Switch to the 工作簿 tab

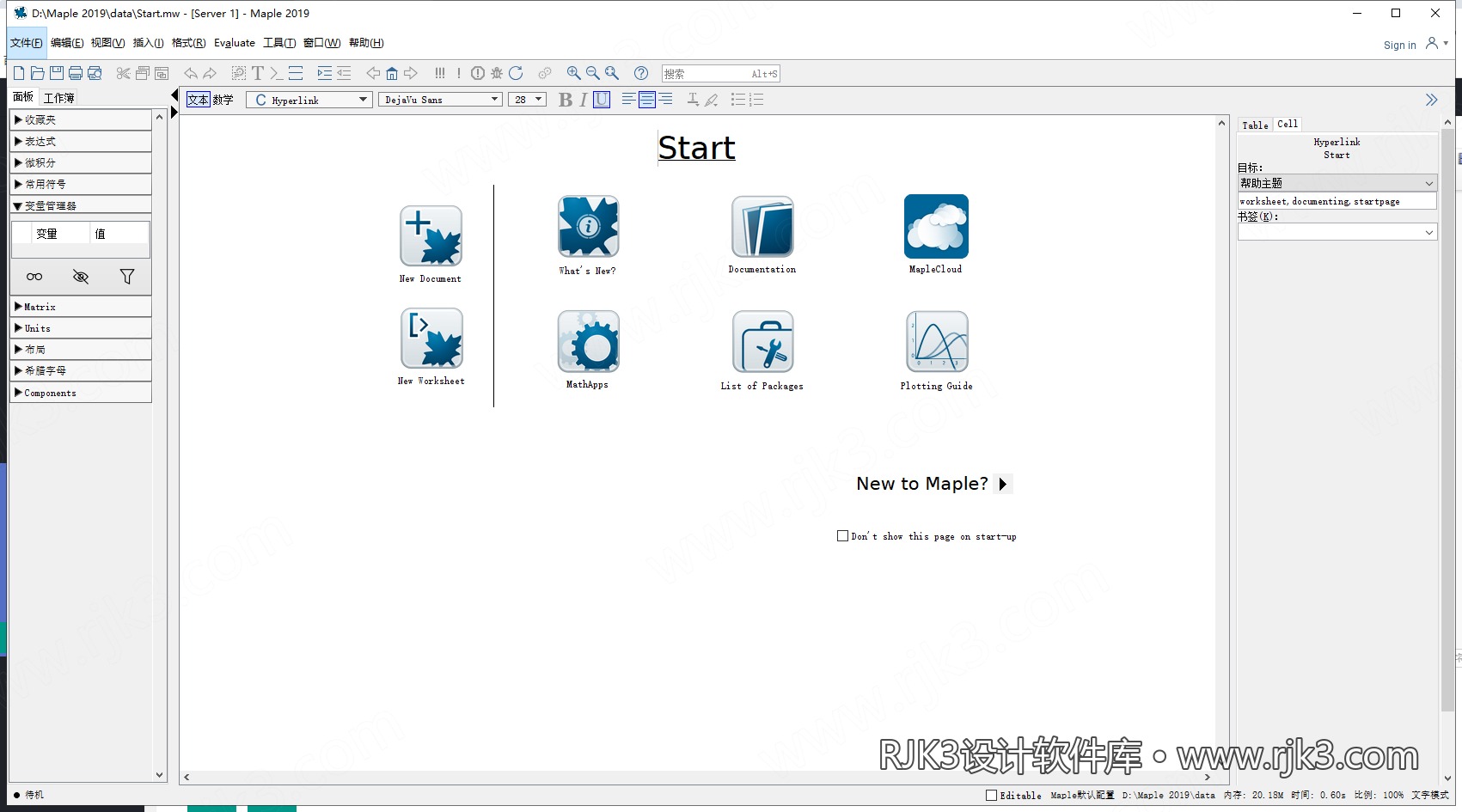[59, 97]
